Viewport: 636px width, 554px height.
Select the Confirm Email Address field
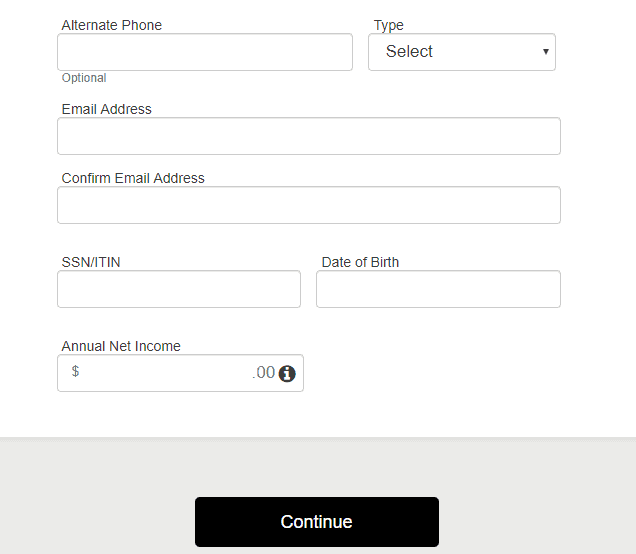309,205
